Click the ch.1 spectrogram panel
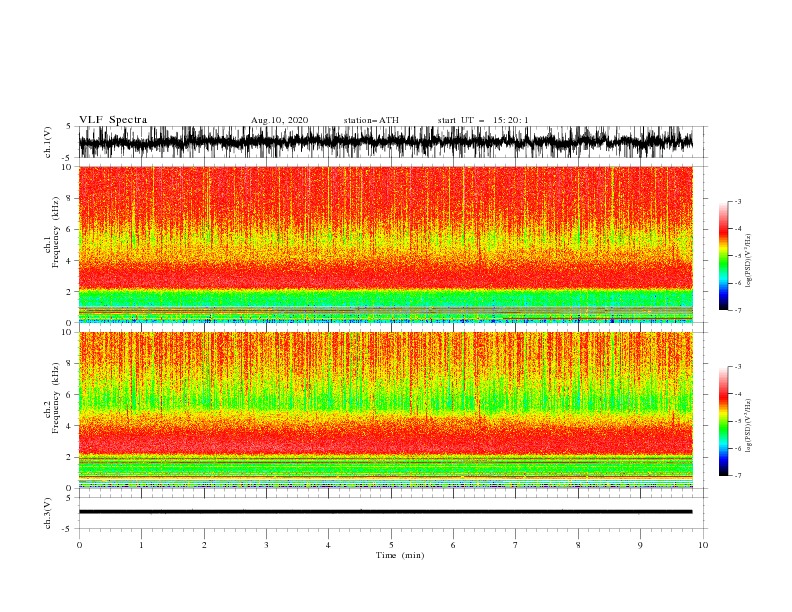Image resolution: width=792 pixels, height=612 pixels. (x=385, y=244)
